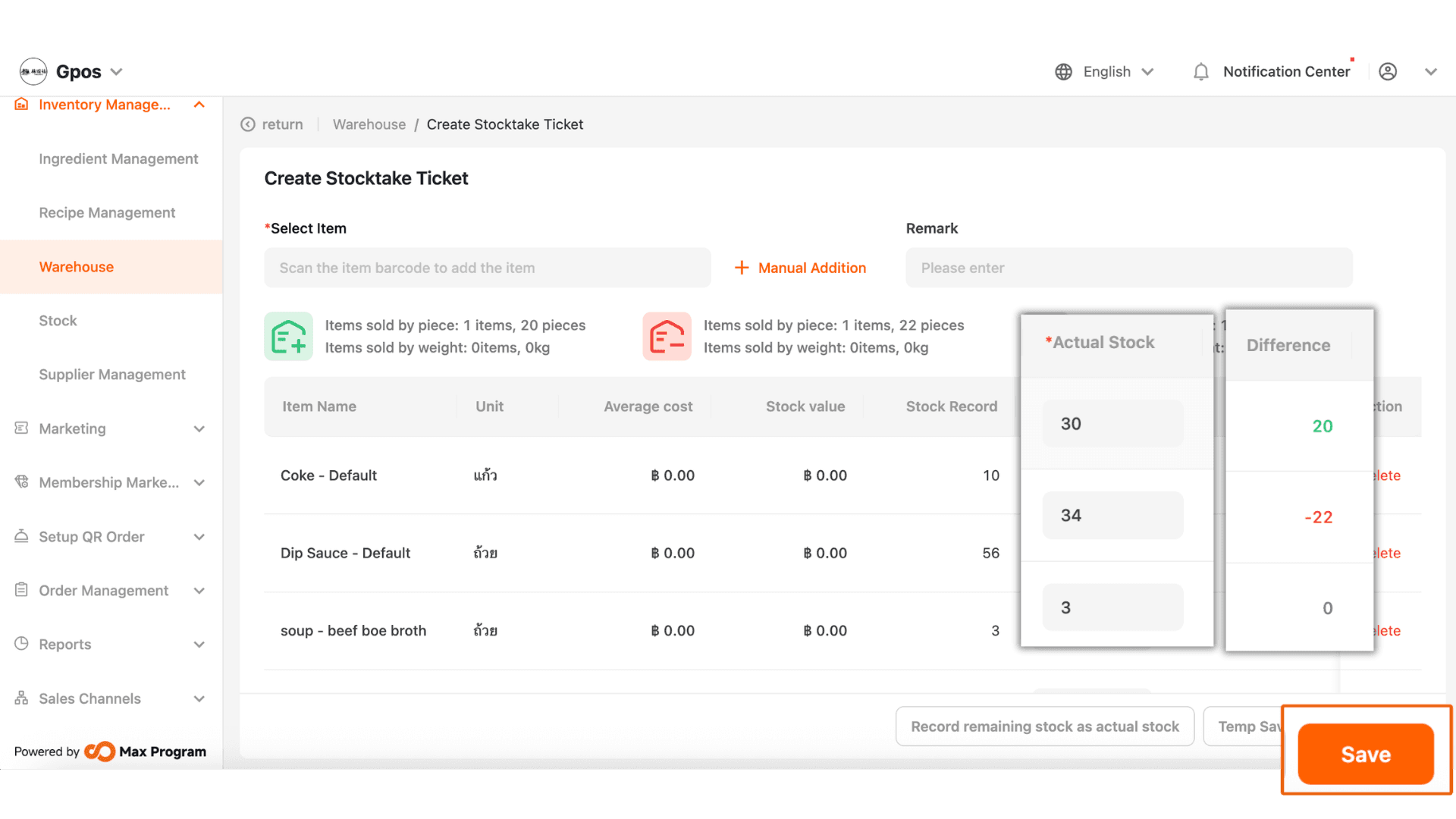Click Record remaining stock as actual stock

1044,726
